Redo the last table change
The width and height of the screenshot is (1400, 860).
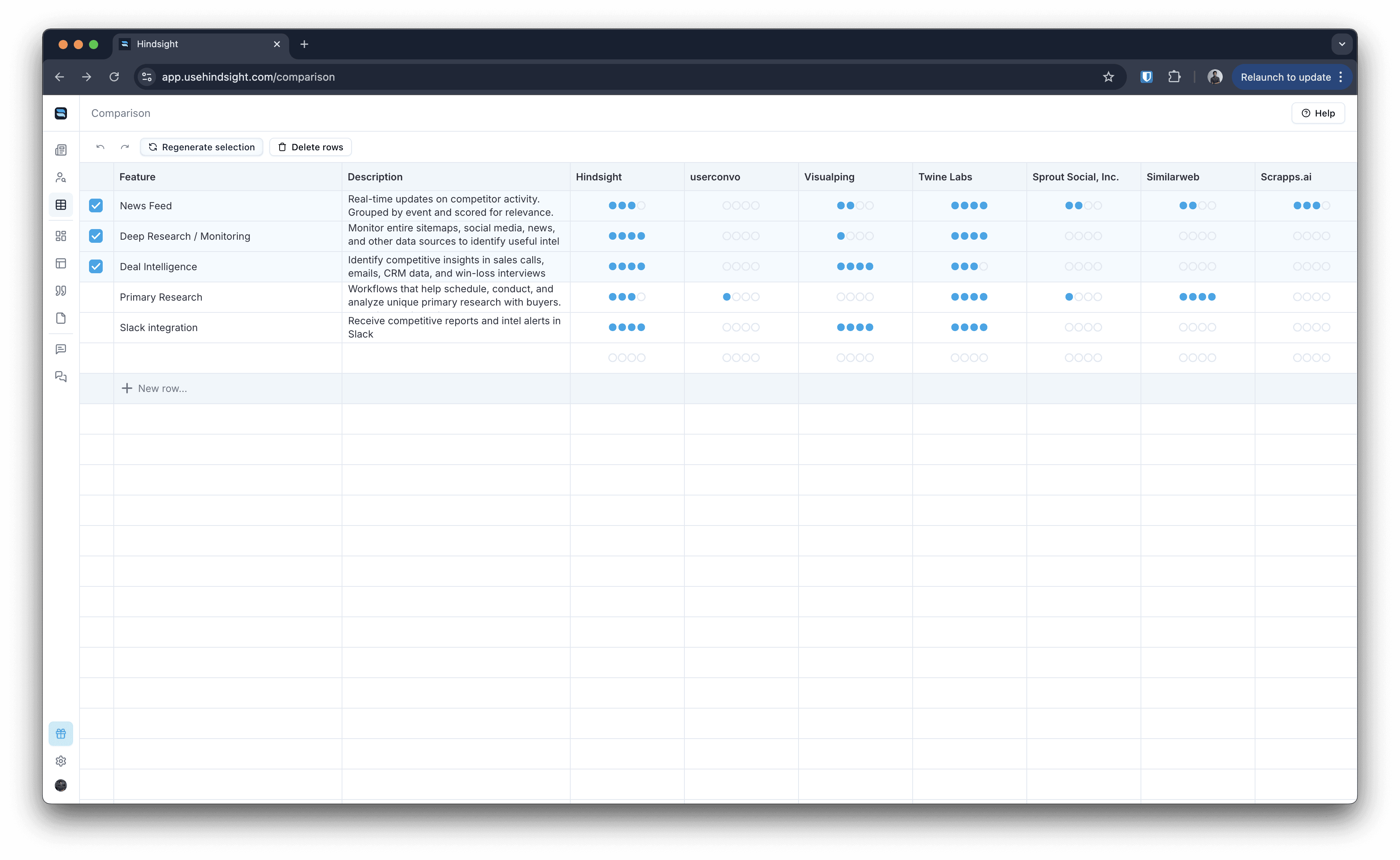click(x=124, y=147)
